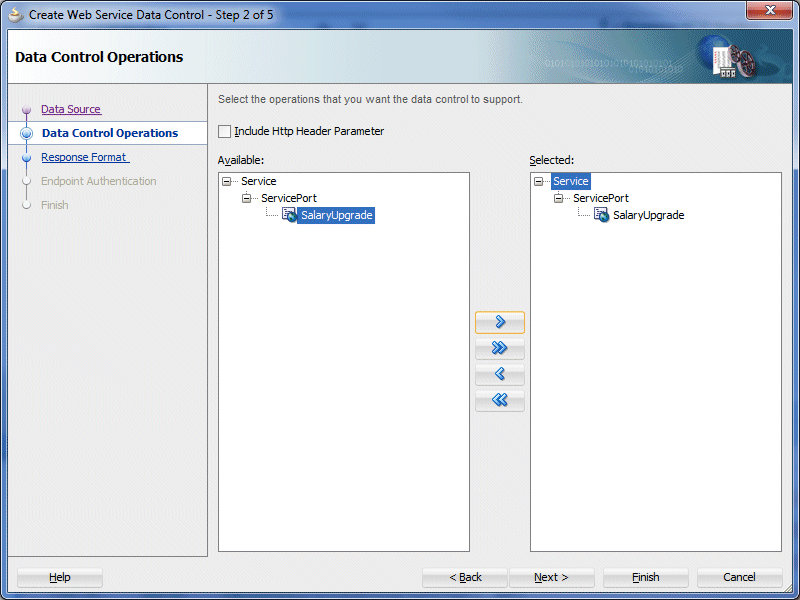800x600 pixels.
Task: Close the Create Web Service dialog
Action: (x=770, y=10)
